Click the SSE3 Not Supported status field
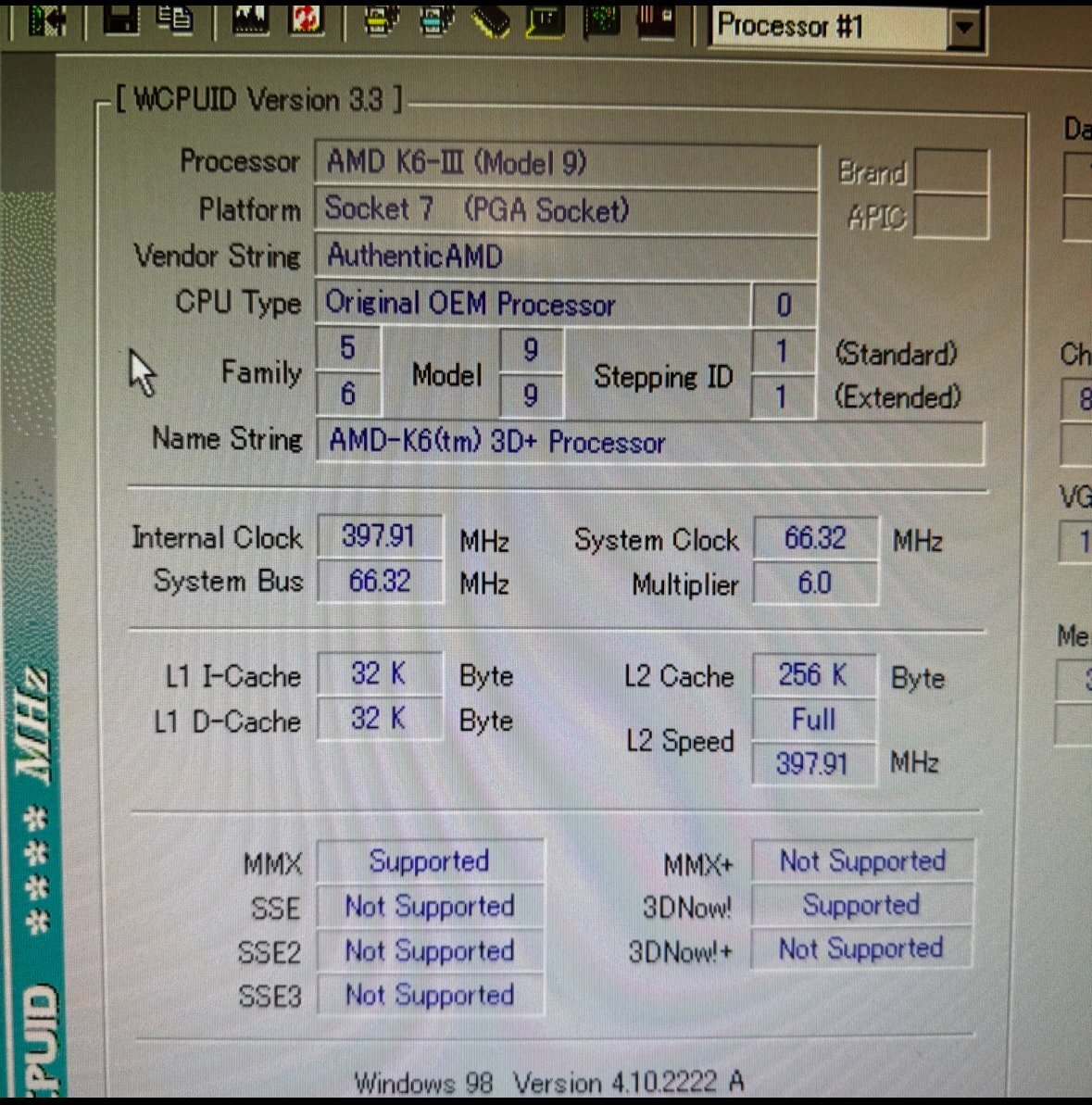This screenshot has width=1092, height=1105. pyautogui.click(x=430, y=995)
